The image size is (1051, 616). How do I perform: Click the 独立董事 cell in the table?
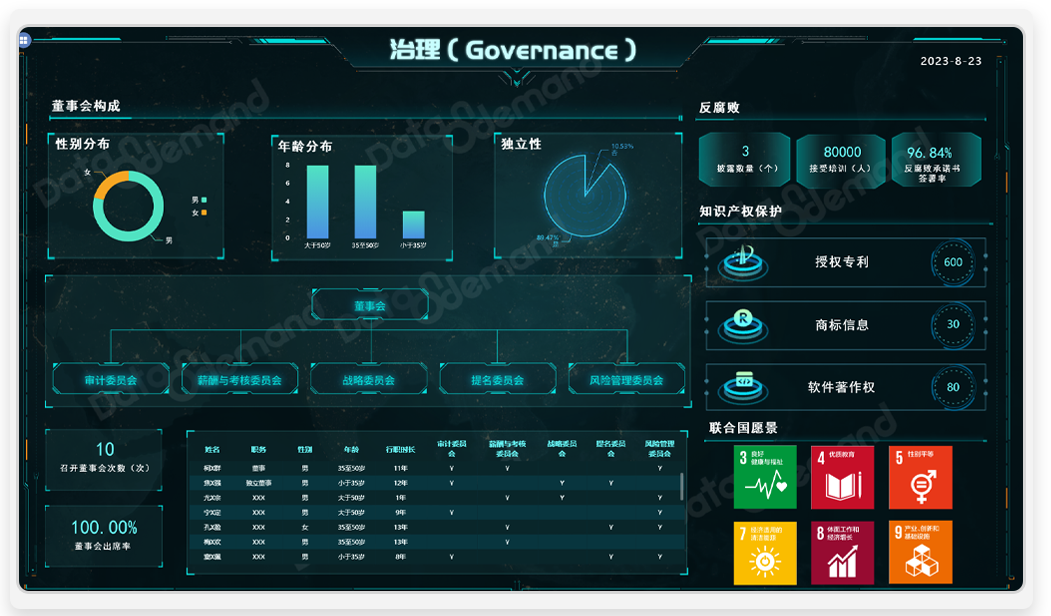click(258, 483)
